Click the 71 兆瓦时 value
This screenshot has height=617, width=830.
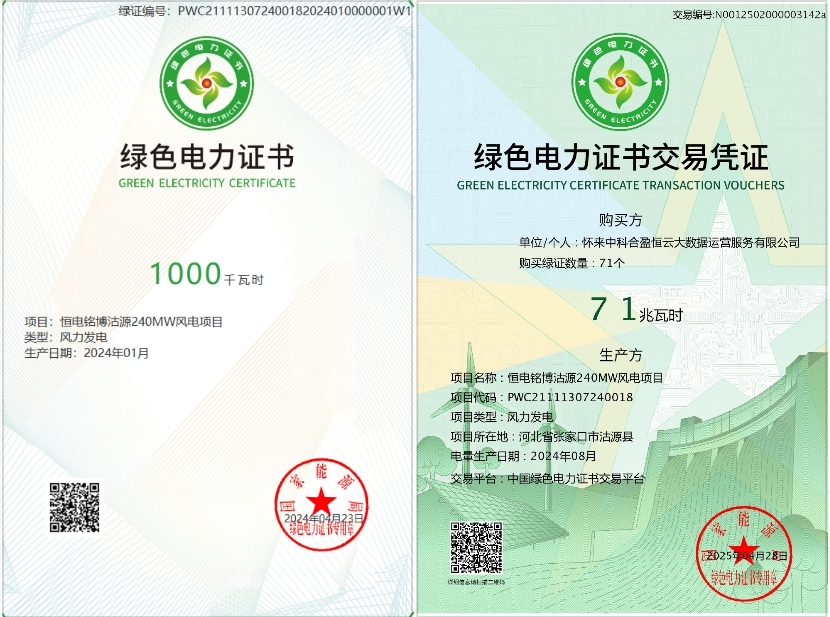(636, 309)
